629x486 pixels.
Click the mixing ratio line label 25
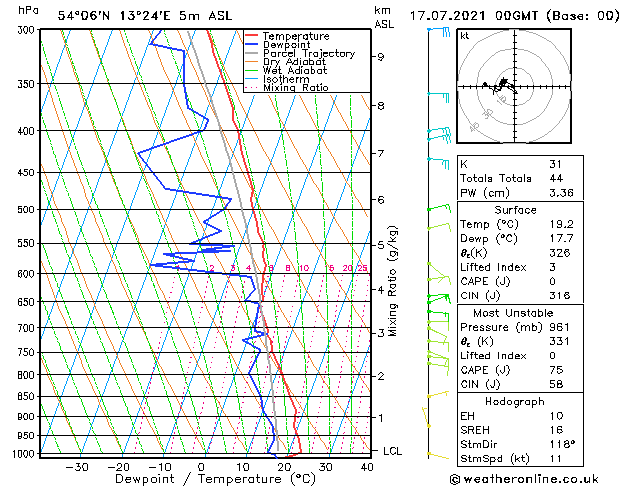[x=363, y=268]
